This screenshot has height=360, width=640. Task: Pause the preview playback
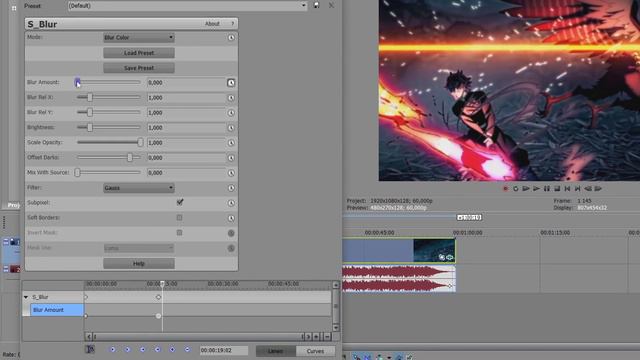[x=547, y=189]
